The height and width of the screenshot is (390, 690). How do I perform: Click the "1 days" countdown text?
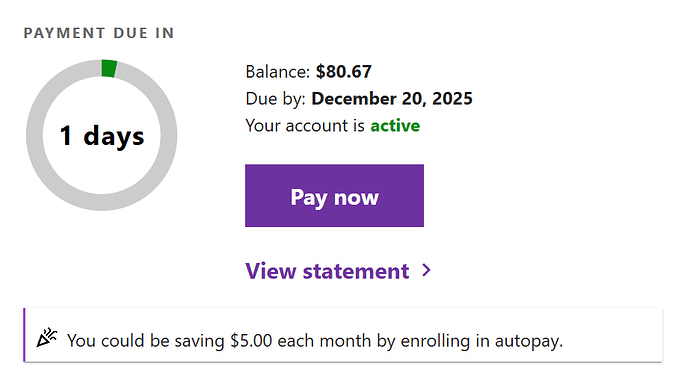(102, 136)
